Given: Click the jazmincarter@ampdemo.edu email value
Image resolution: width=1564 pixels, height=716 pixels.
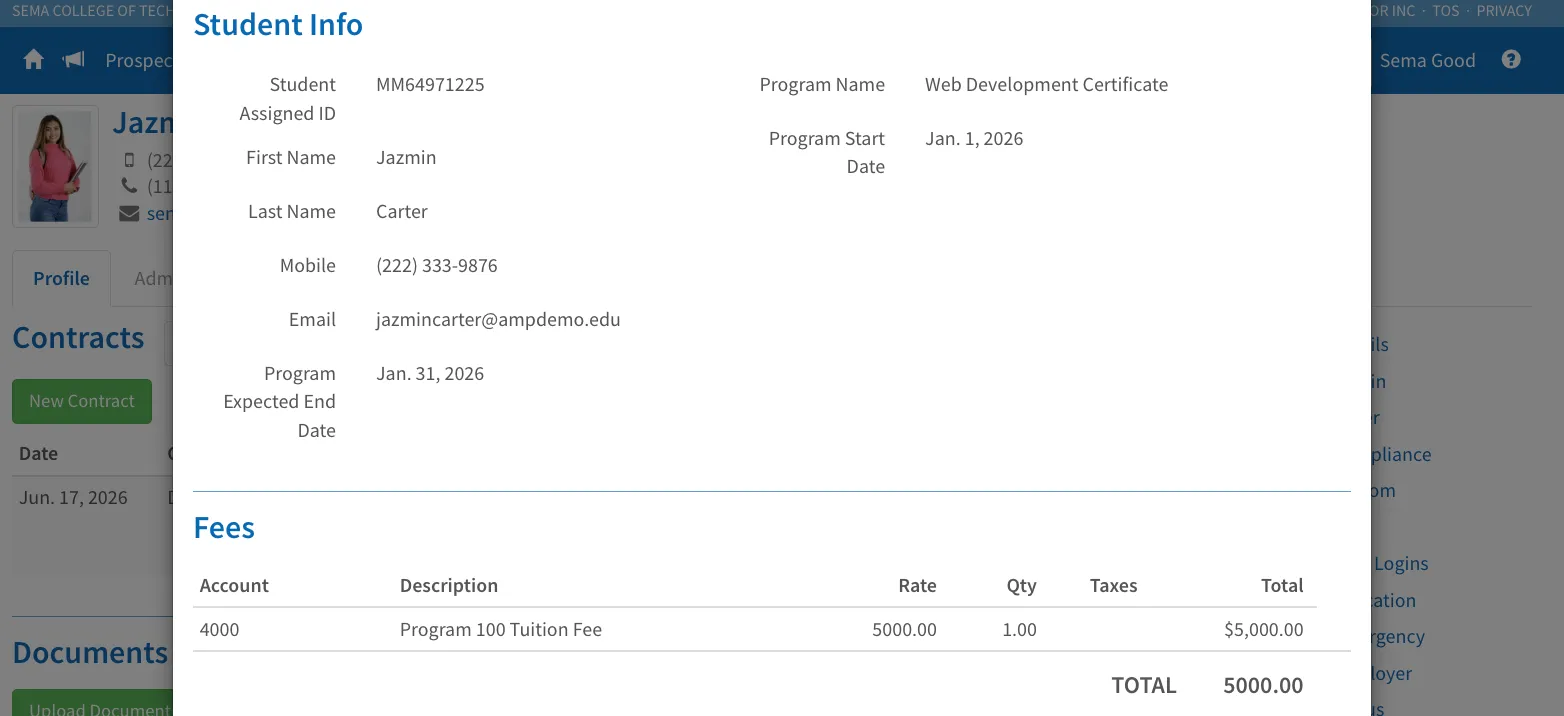Looking at the screenshot, I should pyautogui.click(x=498, y=320).
